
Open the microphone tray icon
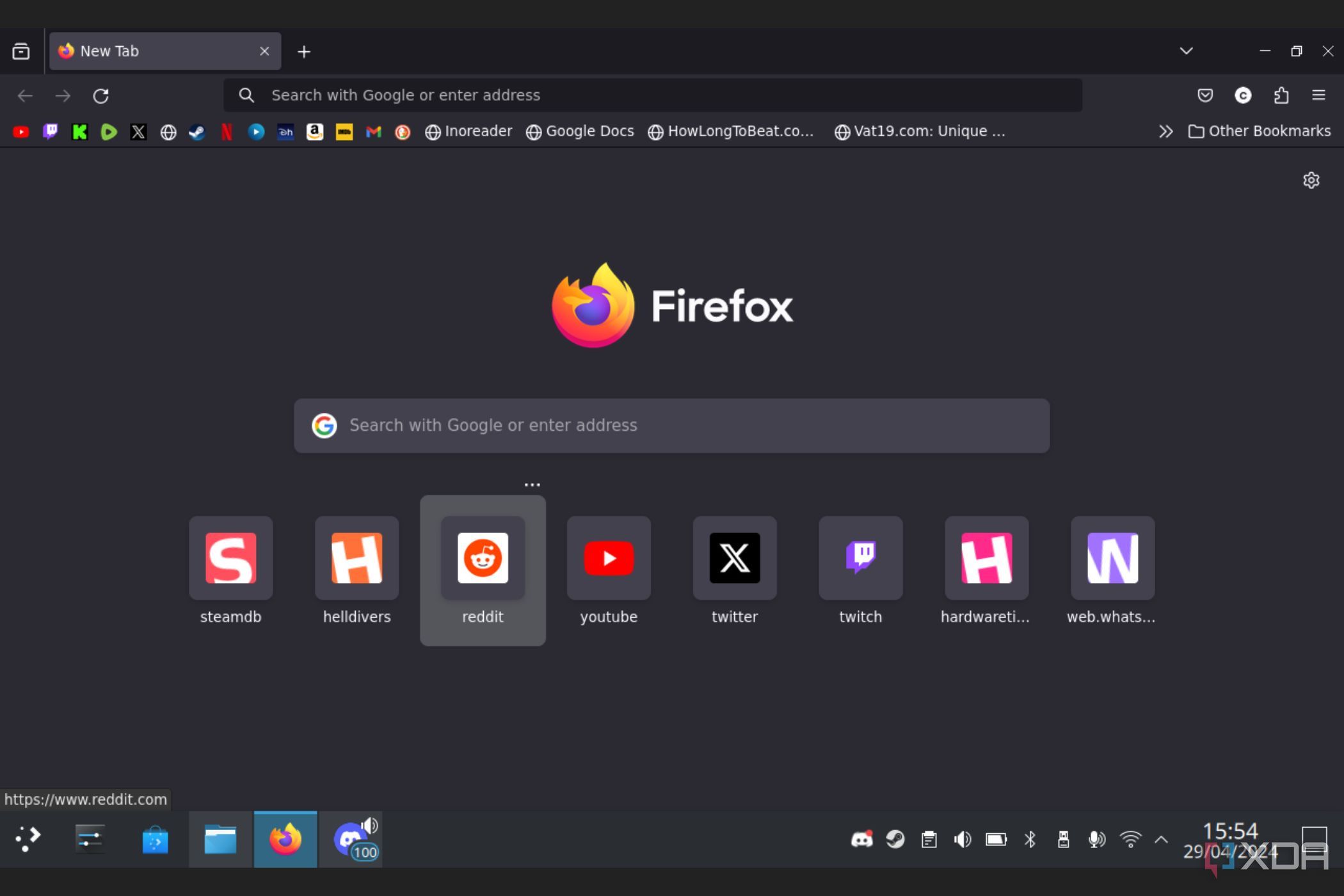click(x=1097, y=839)
